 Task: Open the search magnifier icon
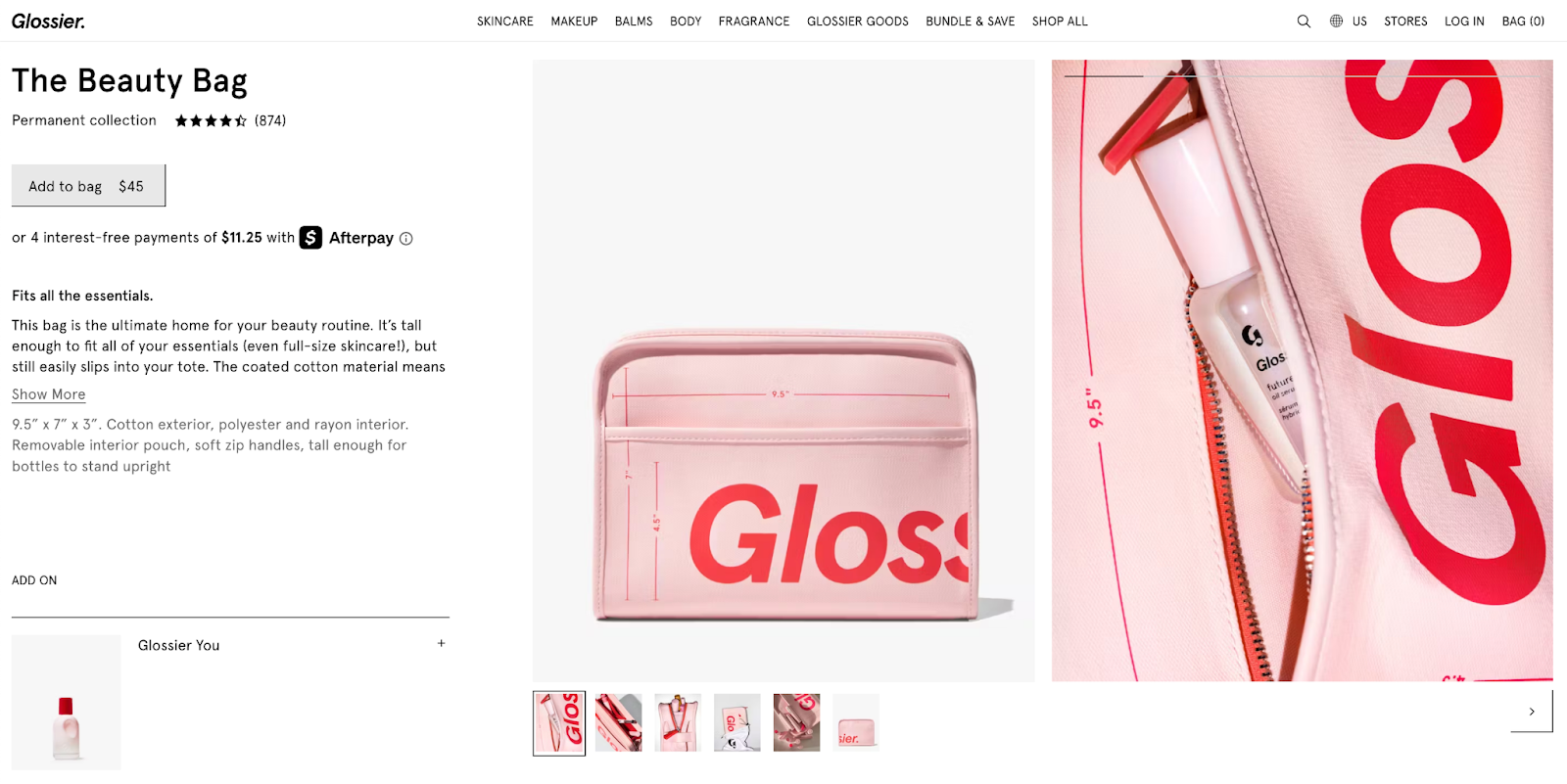(x=1304, y=21)
